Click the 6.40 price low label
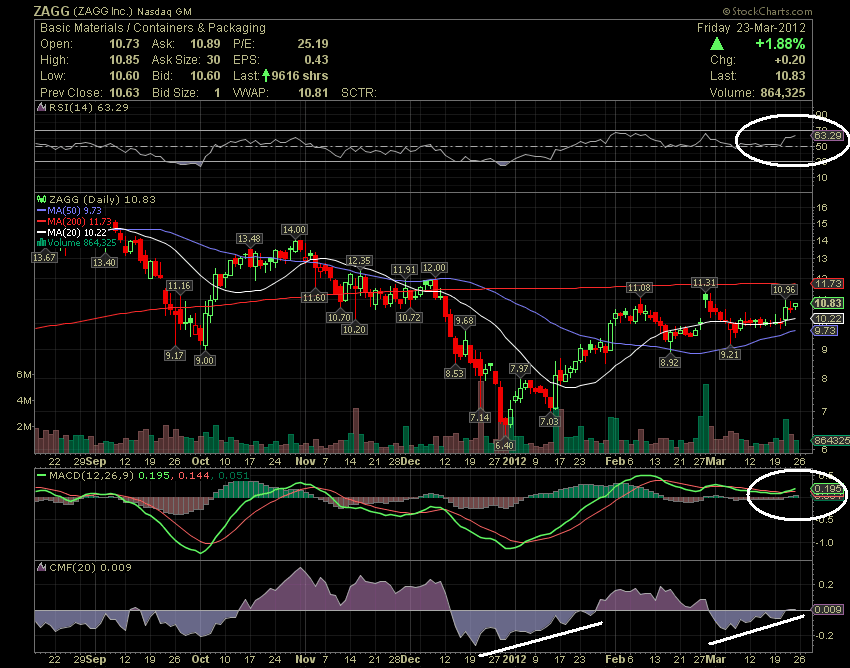The height and width of the screenshot is (668, 850). pyautogui.click(x=504, y=445)
